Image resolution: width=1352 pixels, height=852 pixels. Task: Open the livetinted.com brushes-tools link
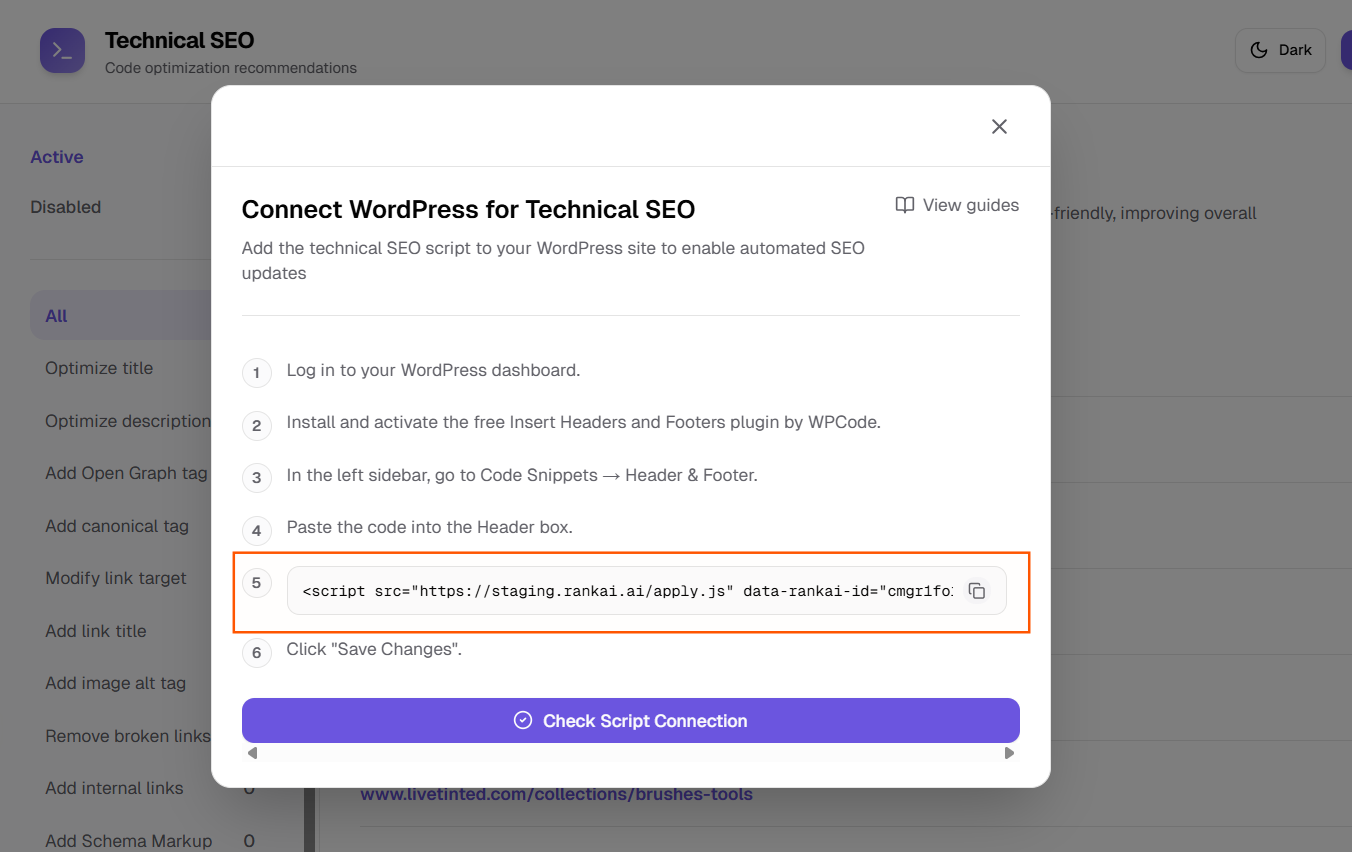click(556, 795)
